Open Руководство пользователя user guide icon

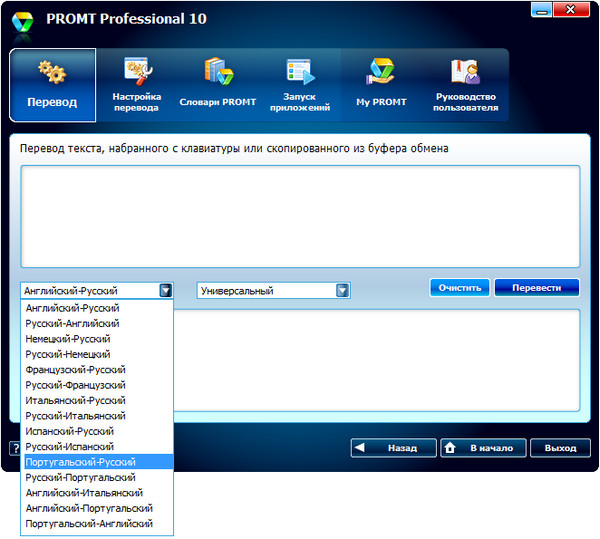(x=466, y=84)
